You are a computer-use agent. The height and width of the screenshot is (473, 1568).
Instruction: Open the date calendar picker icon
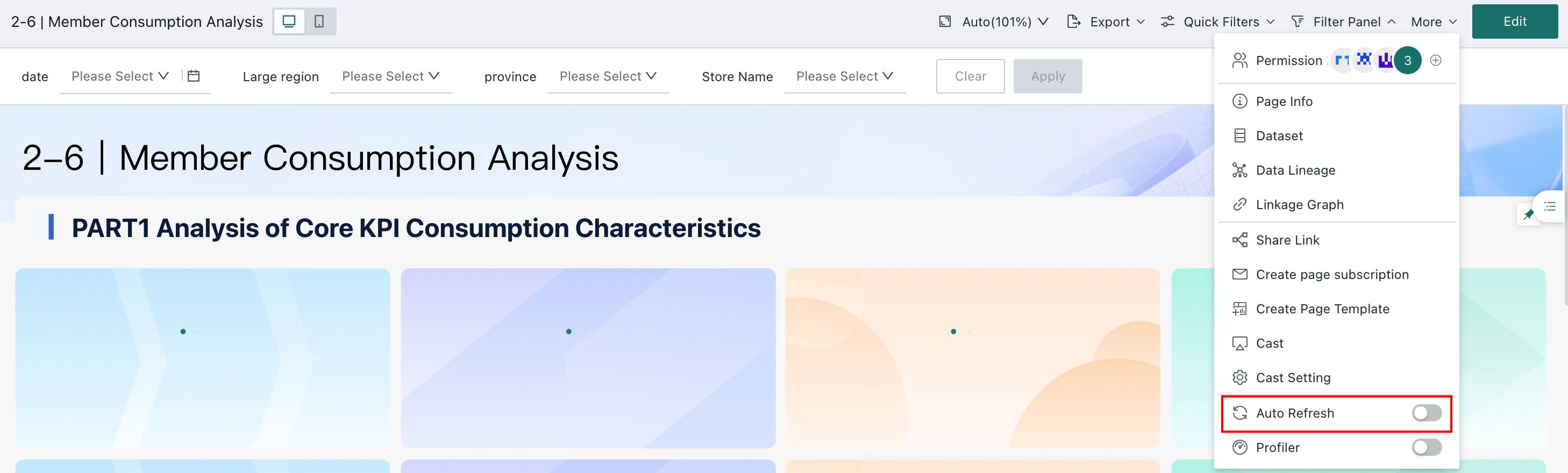click(x=194, y=76)
